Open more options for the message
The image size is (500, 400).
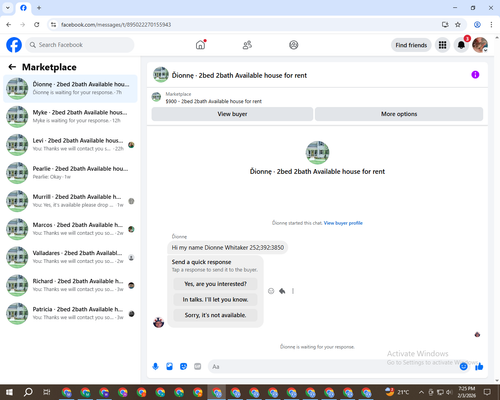[293, 291]
